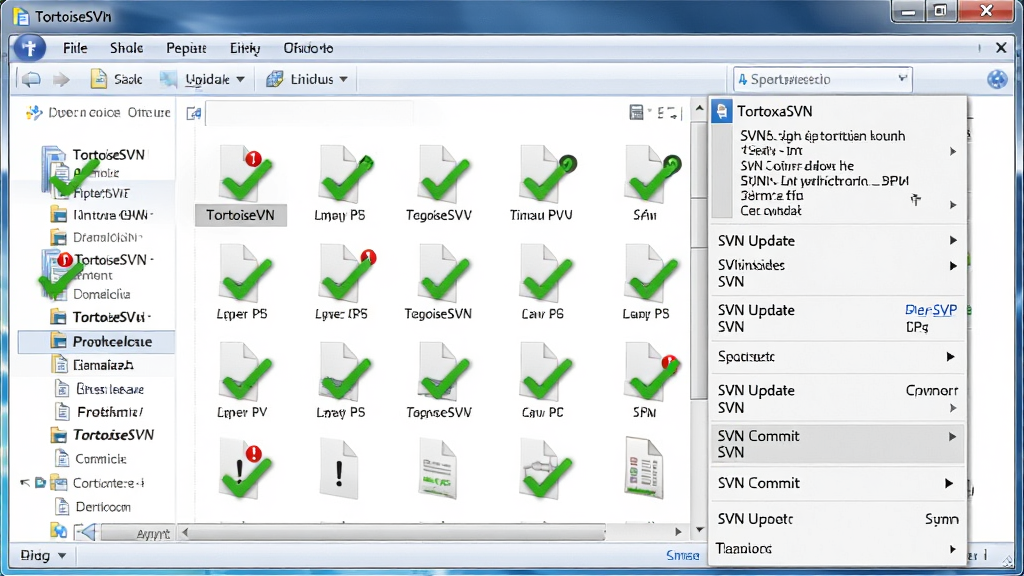This screenshot has width=1024, height=576.
Task: Expand the Cortiontere-i tree node arrow
Action: pyautogui.click(x=25, y=483)
